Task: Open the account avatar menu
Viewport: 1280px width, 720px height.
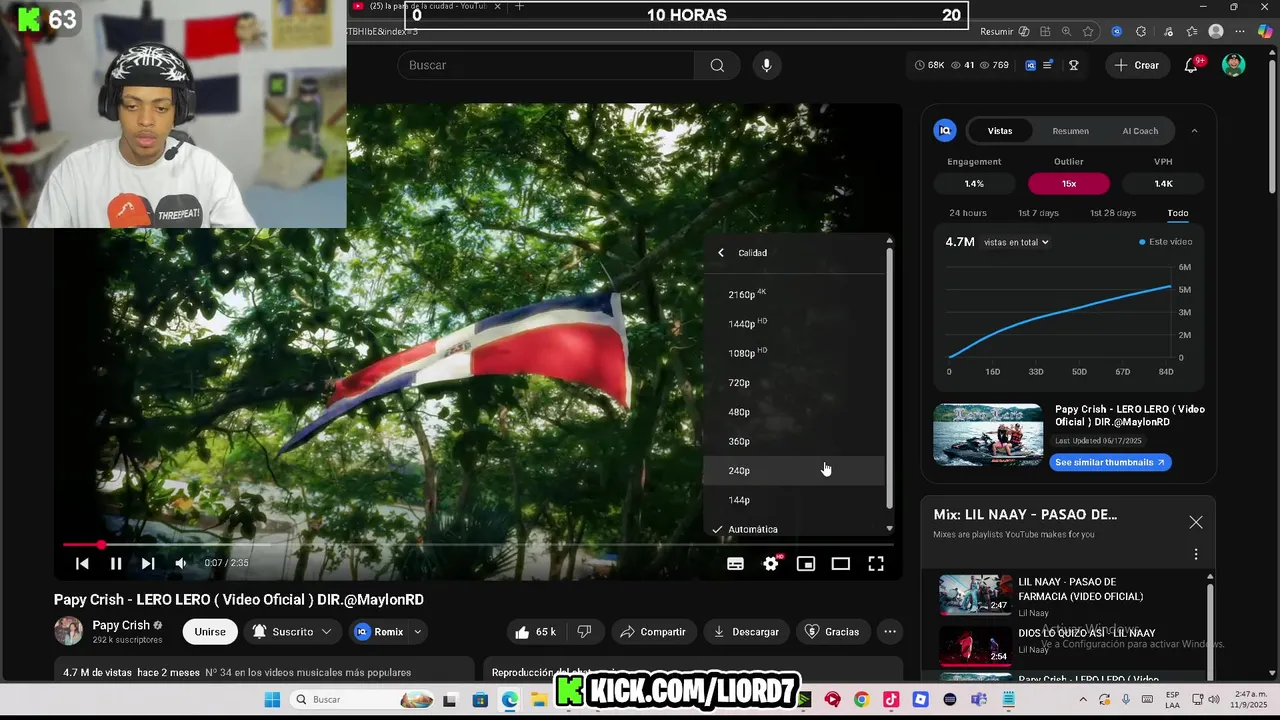Action: tap(1234, 65)
